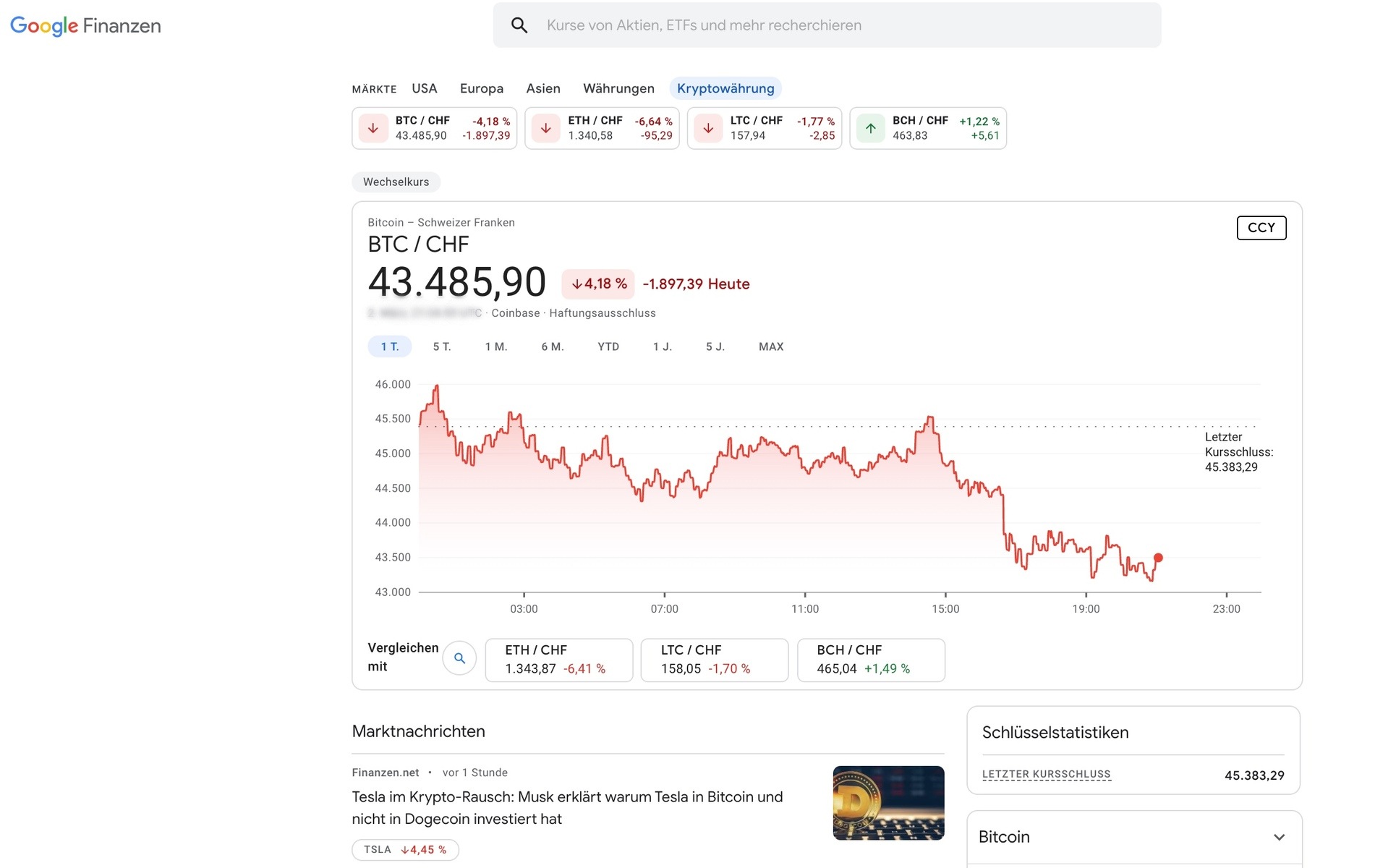Screen dimensions: 1375x868
Task: Click the LETZTER KURSSCHLUSS statistic label
Action: (x=1046, y=775)
